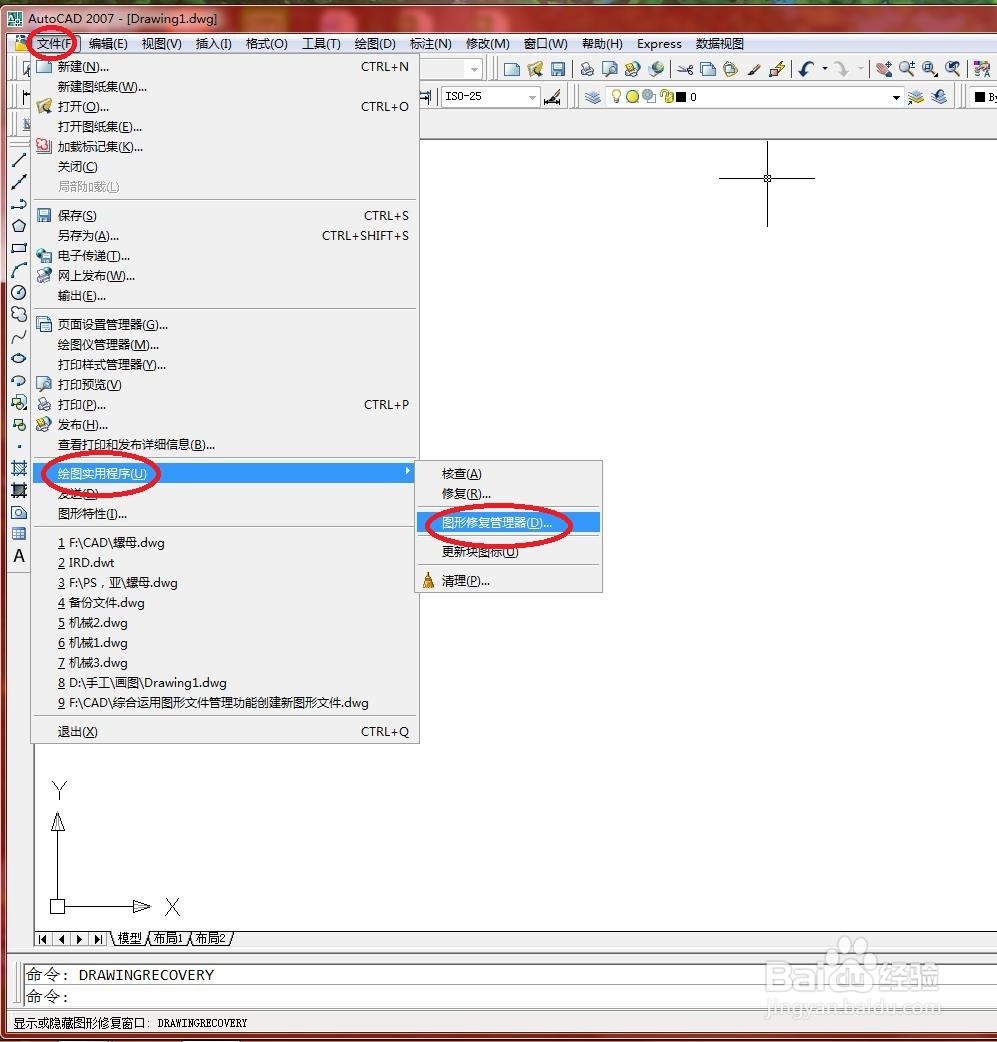
Task: Switch to the 布局2 layout tab
Action: coord(210,938)
